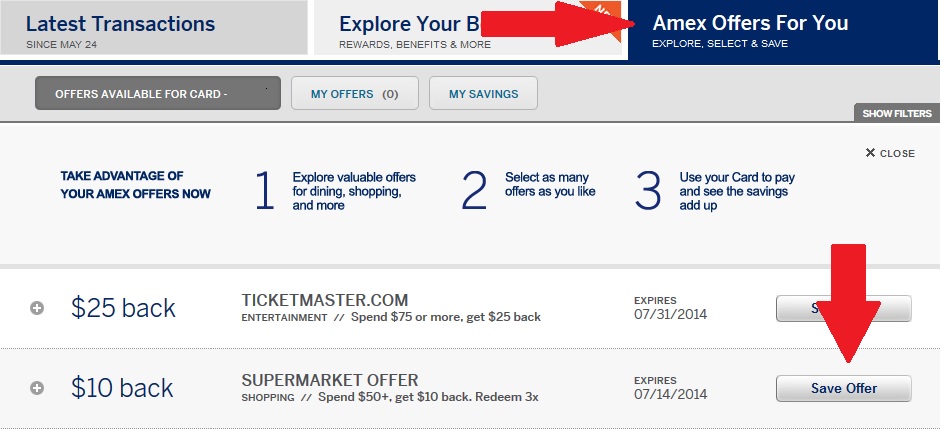Save the Supermarket $10 back offer
This screenshot has height=431, width=947.
(843, 388)
